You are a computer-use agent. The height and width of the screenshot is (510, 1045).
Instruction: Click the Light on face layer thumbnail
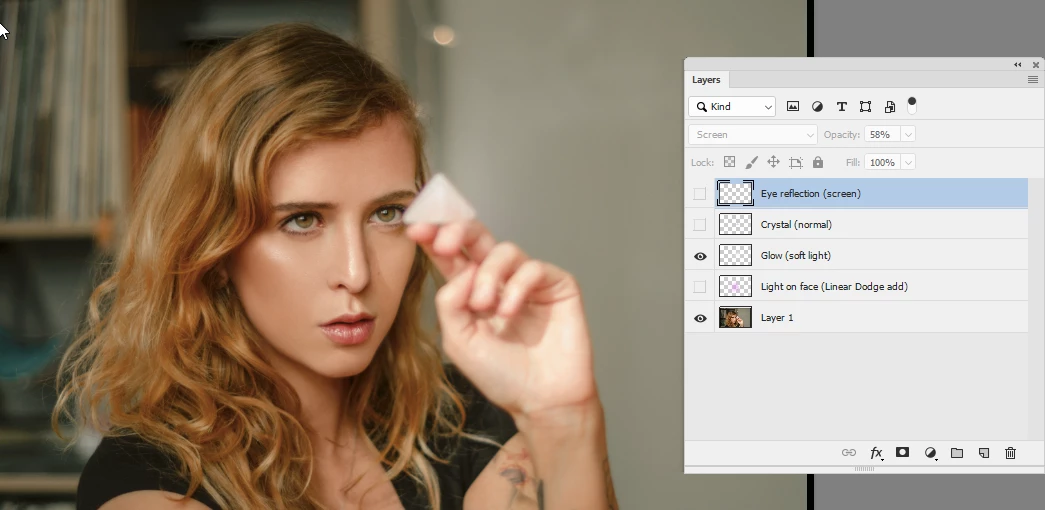(735, 287)
